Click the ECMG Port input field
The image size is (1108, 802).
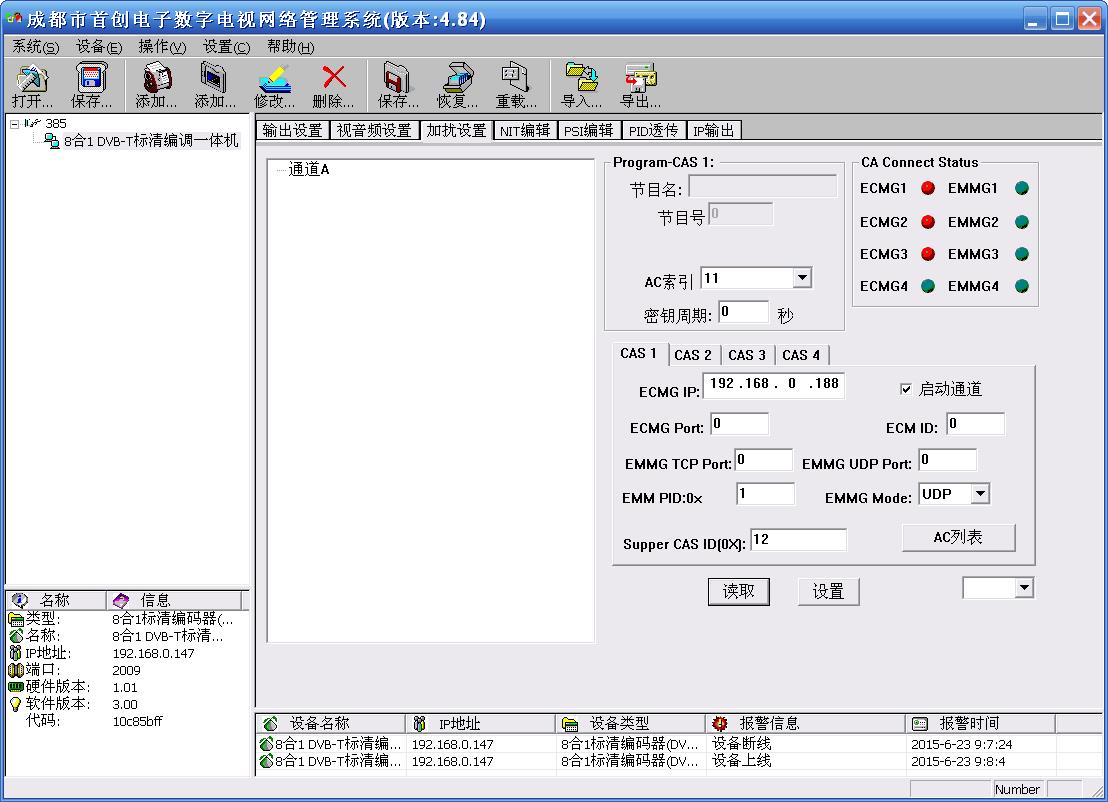pyautogui.click(x=739, y=424)
